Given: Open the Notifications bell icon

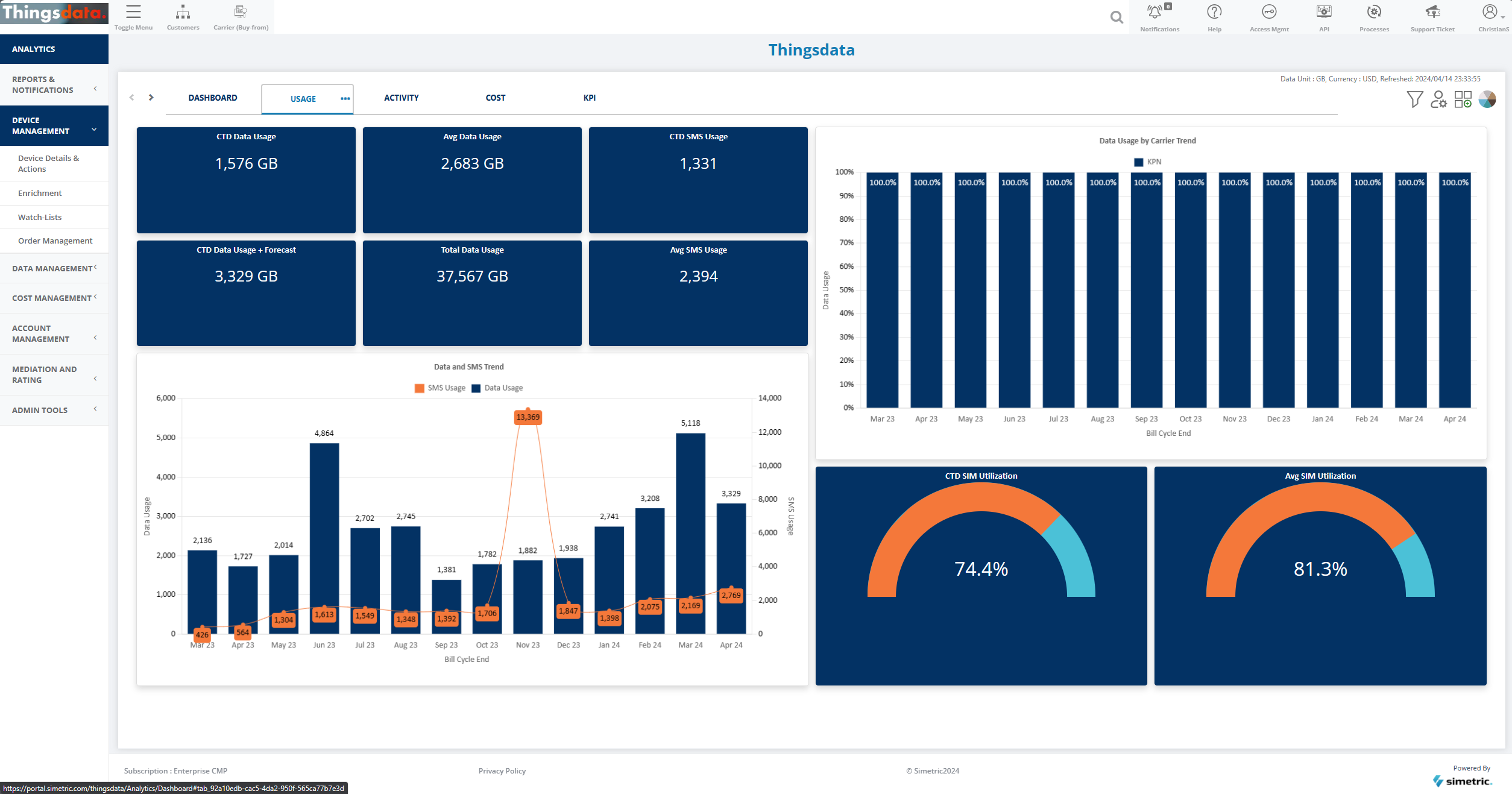Looking at the screenshot, I should [1154, 12].
